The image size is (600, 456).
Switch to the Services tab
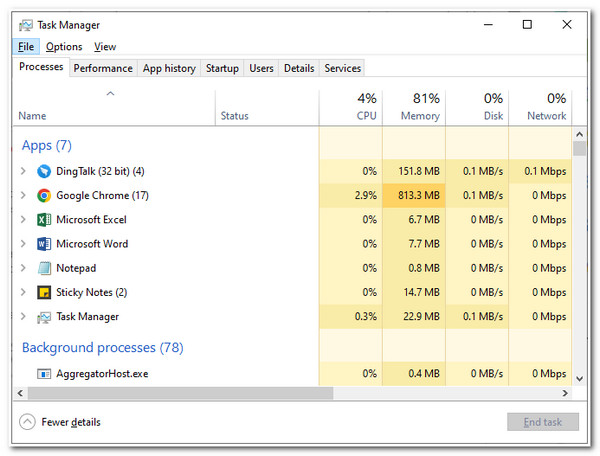(342, 68)
